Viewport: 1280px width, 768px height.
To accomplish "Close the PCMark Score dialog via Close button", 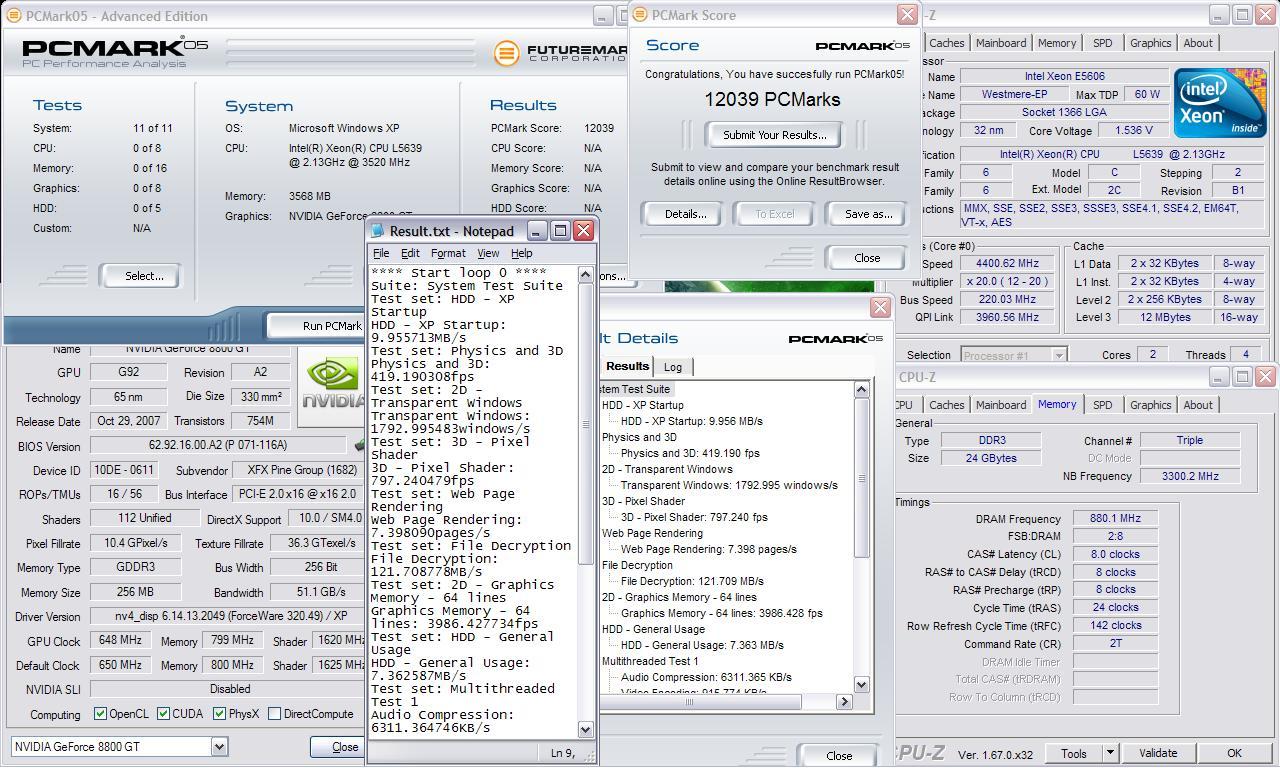I will coord(867,258).
